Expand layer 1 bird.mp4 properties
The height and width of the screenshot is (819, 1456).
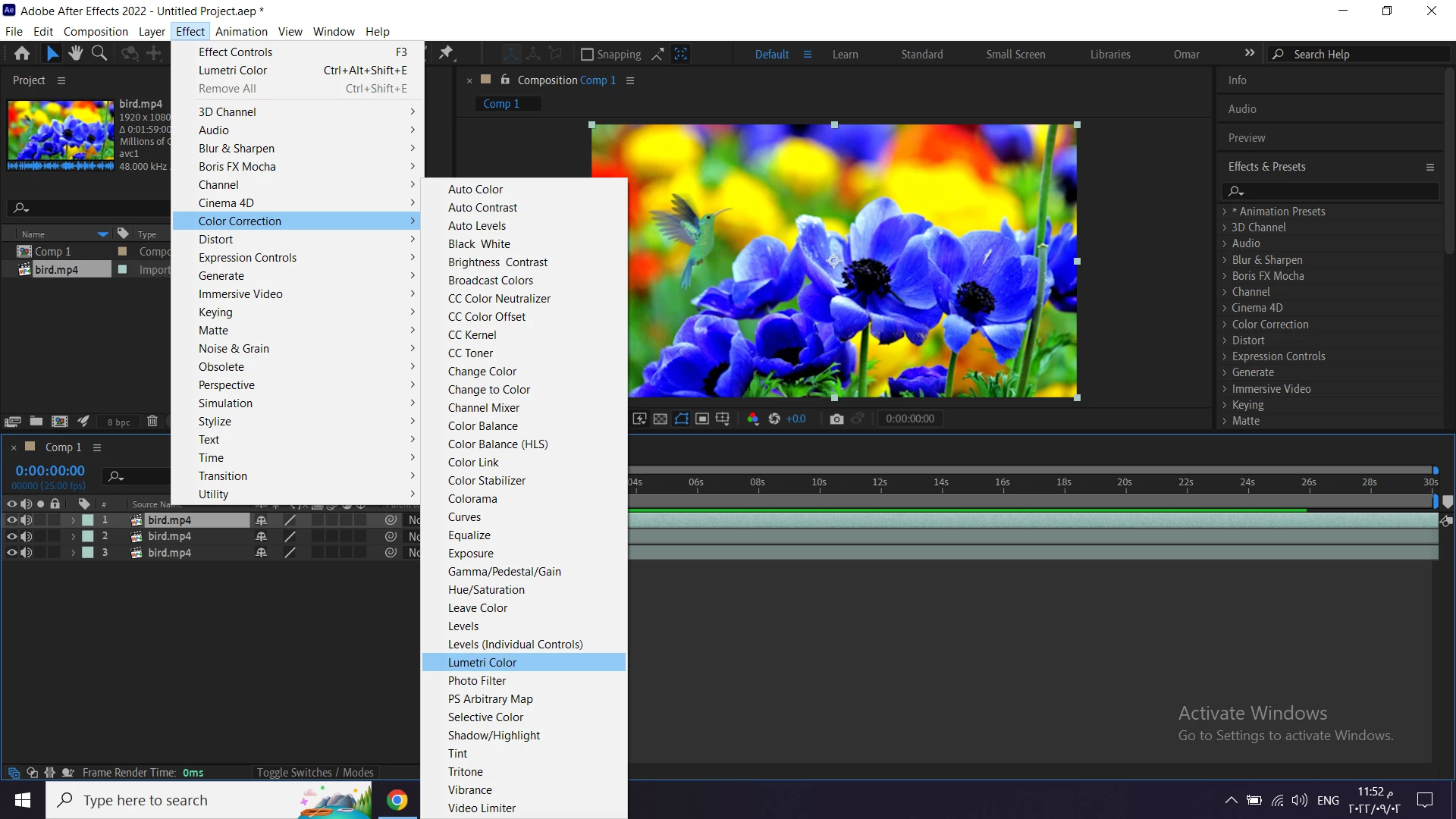click(73, 520)
